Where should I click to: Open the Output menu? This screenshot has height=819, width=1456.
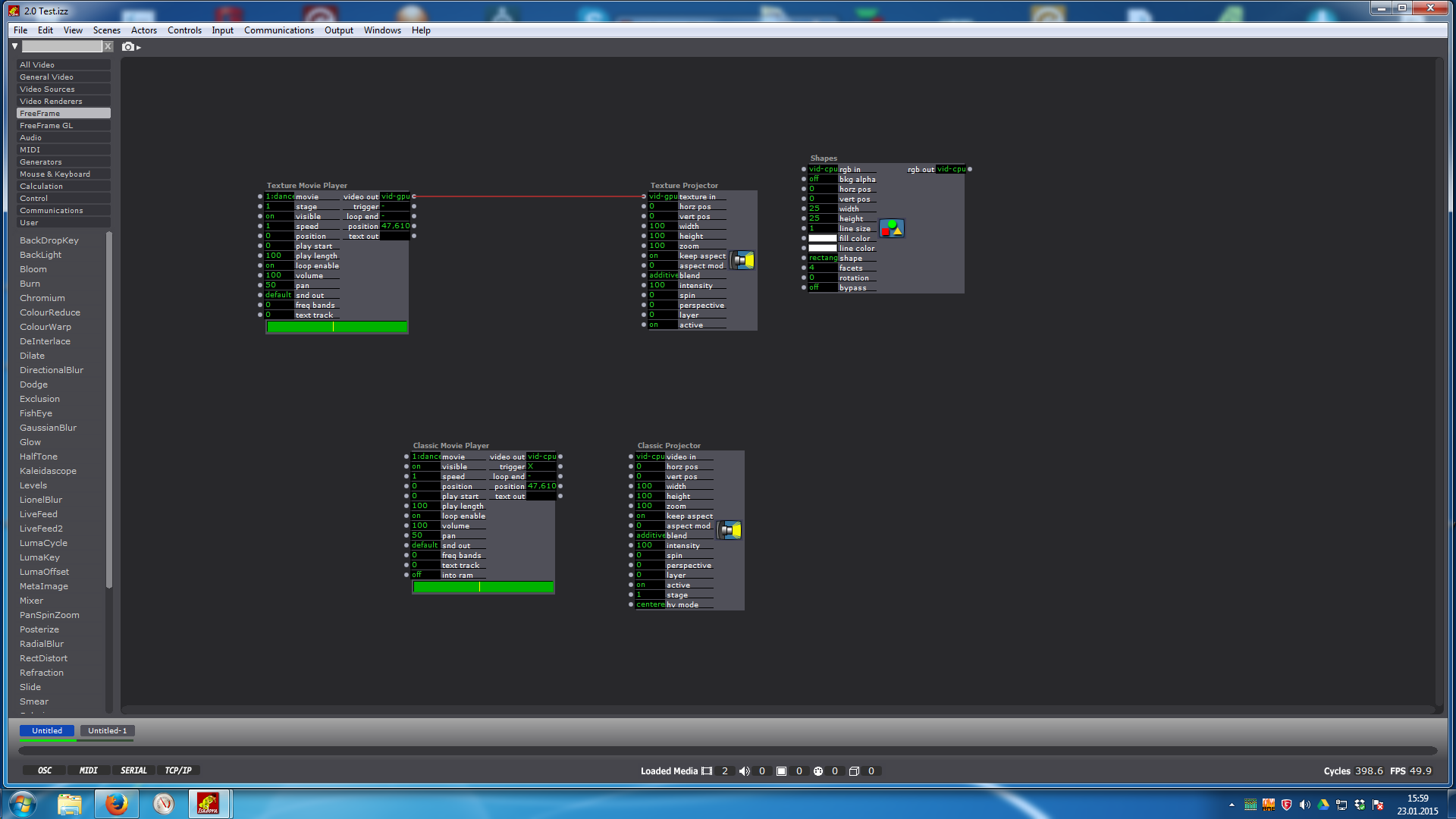339,30
